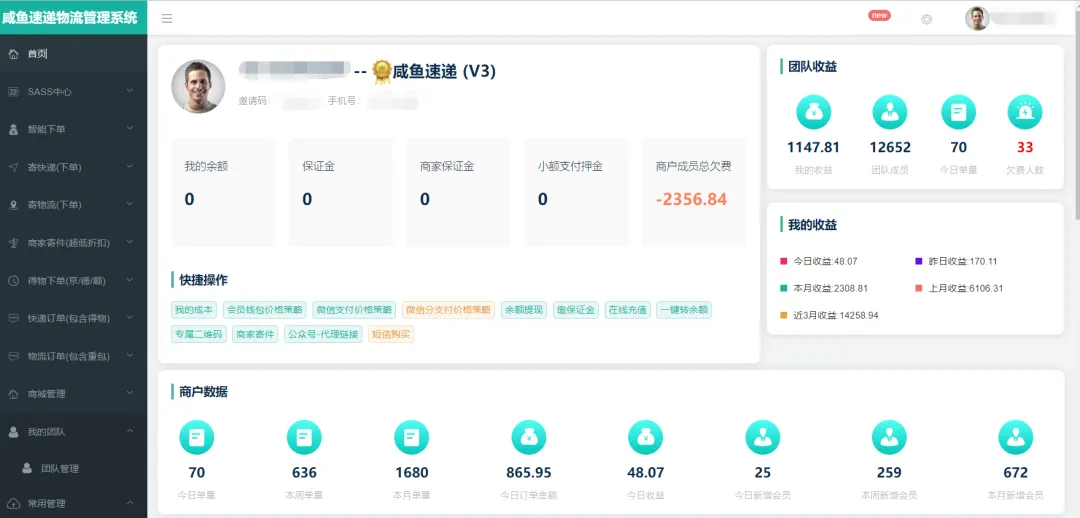Click the 今日单量 icon in 商户数据
Image resolution: width=1080 pixels, height=518 pixels.
(196, 437)
